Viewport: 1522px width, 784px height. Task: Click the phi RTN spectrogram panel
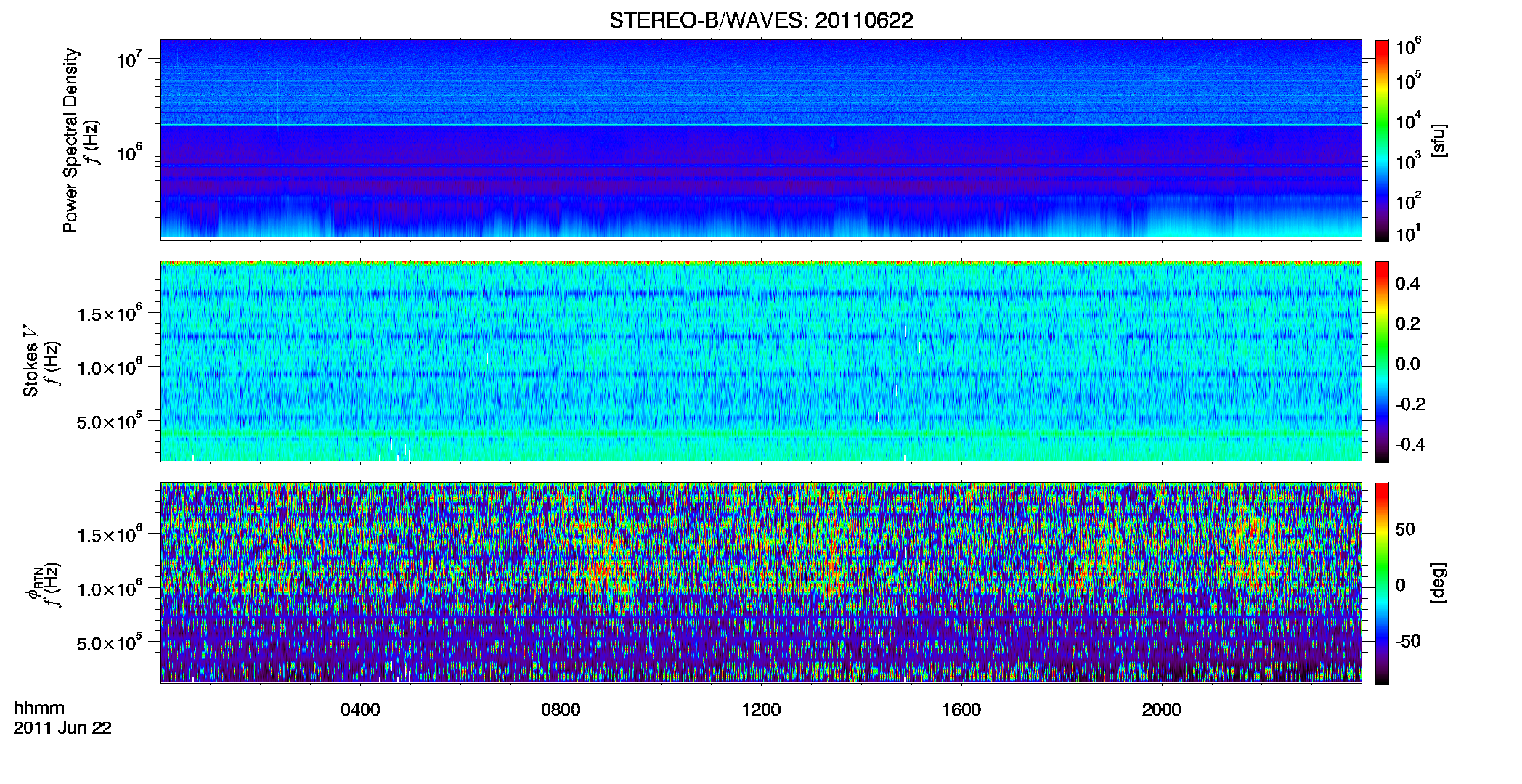click(761, 583)
